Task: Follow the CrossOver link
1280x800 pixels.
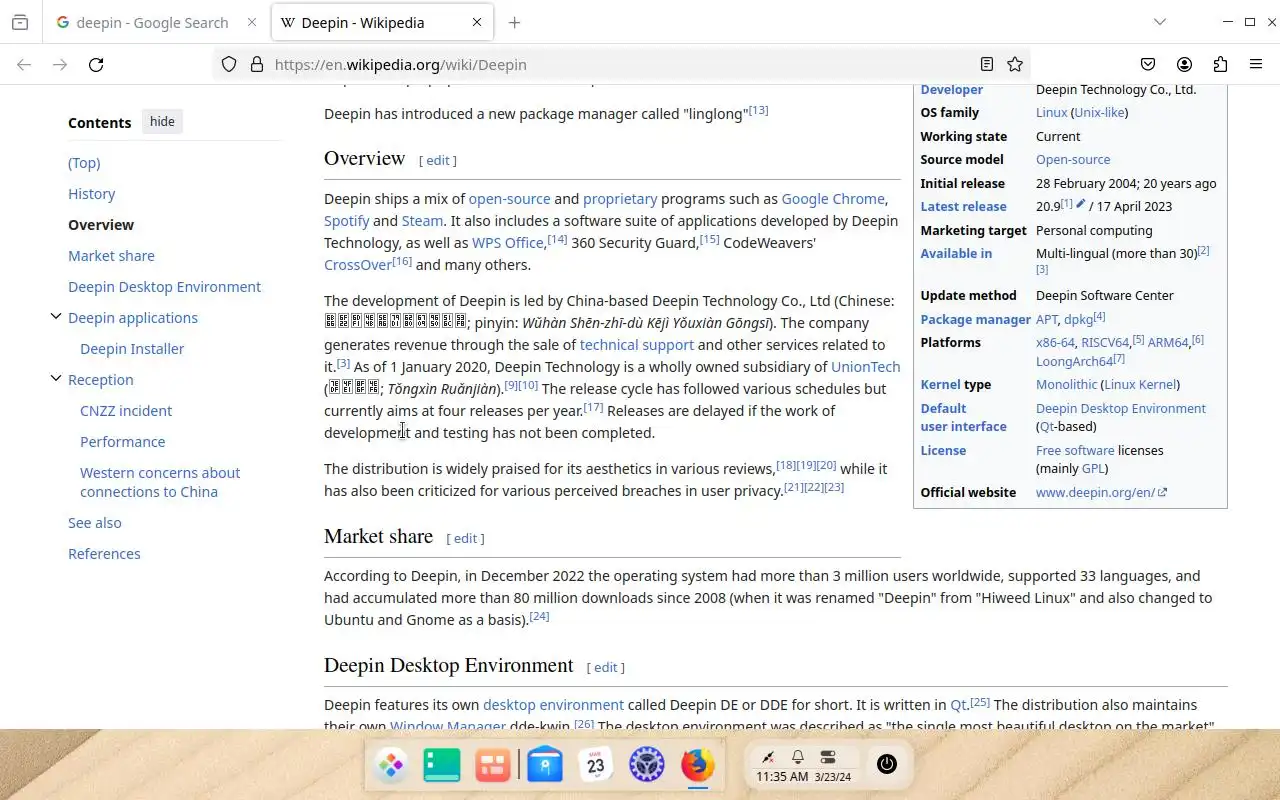Action: [x=357, y=265]
